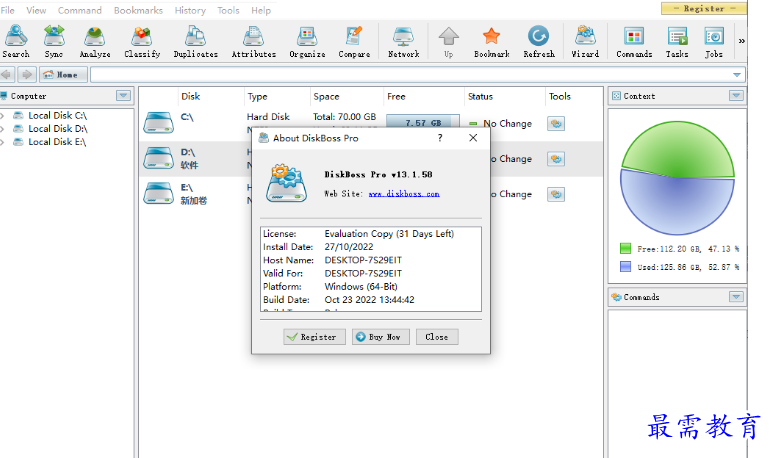Image resolution: width=769 pixels, height=458 pixels.
Task: Click the blue Used legend swatch
Action: pyautogui.click(x=625, y=267)
